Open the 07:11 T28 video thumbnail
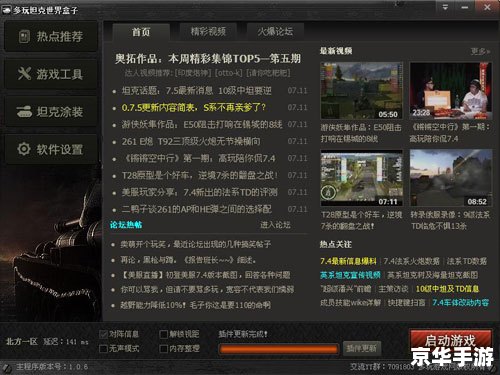 (362, 178)
